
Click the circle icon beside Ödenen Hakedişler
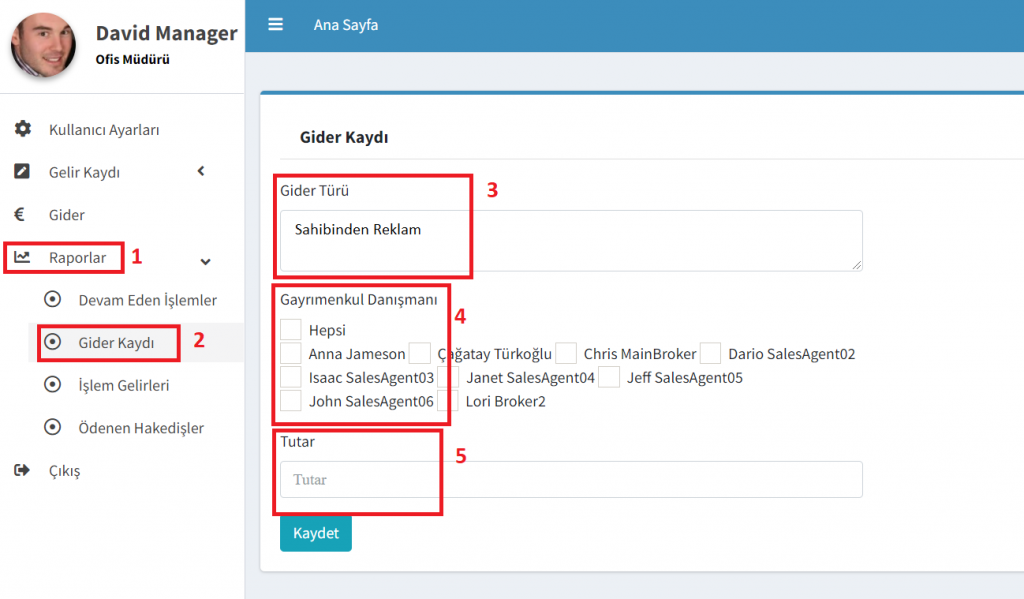click(53, 428)
